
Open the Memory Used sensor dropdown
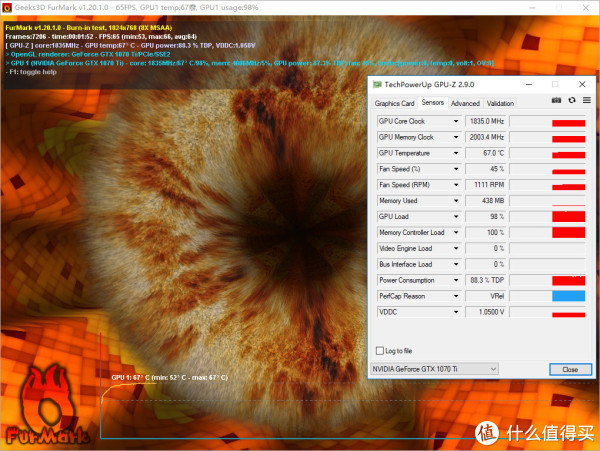point(456,200)
